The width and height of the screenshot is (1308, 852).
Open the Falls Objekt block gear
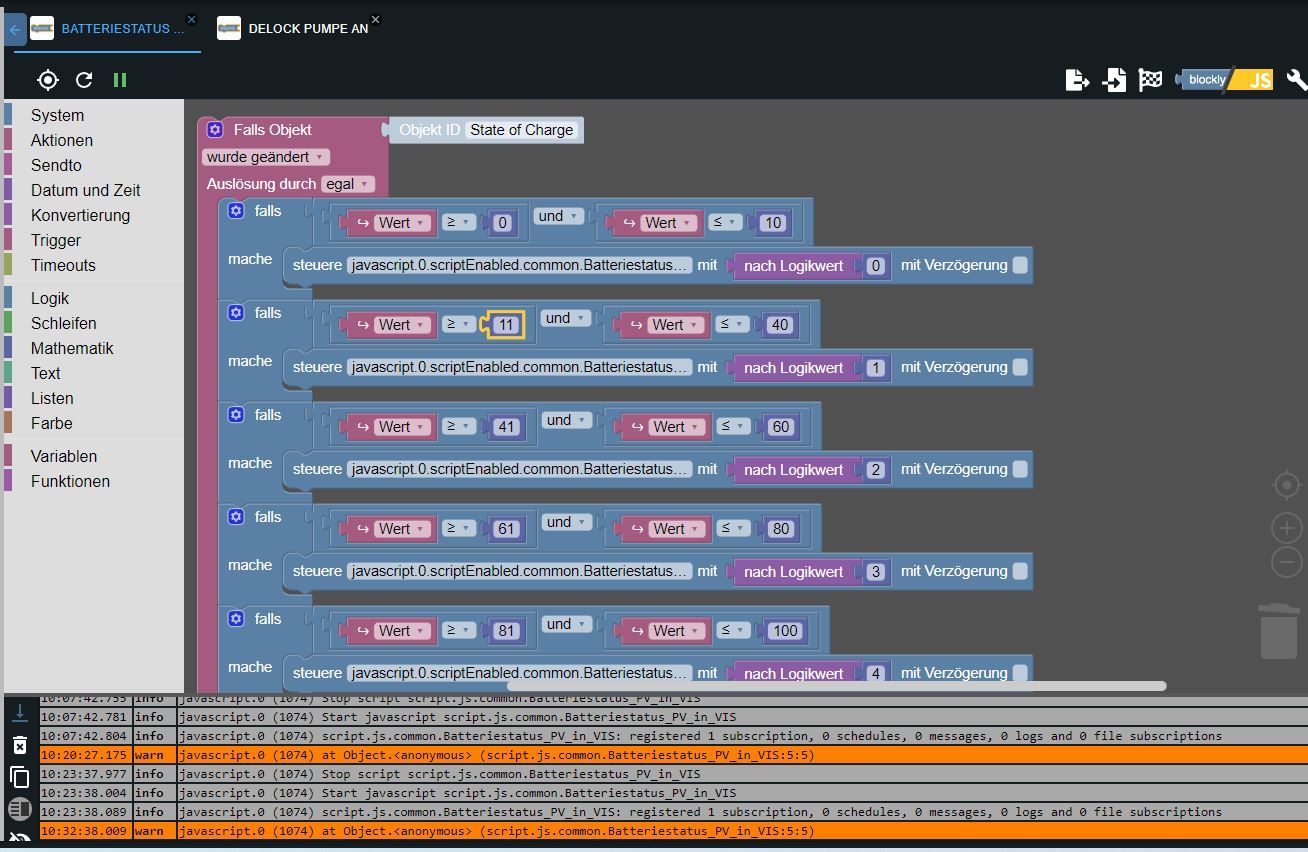[215, 129]
